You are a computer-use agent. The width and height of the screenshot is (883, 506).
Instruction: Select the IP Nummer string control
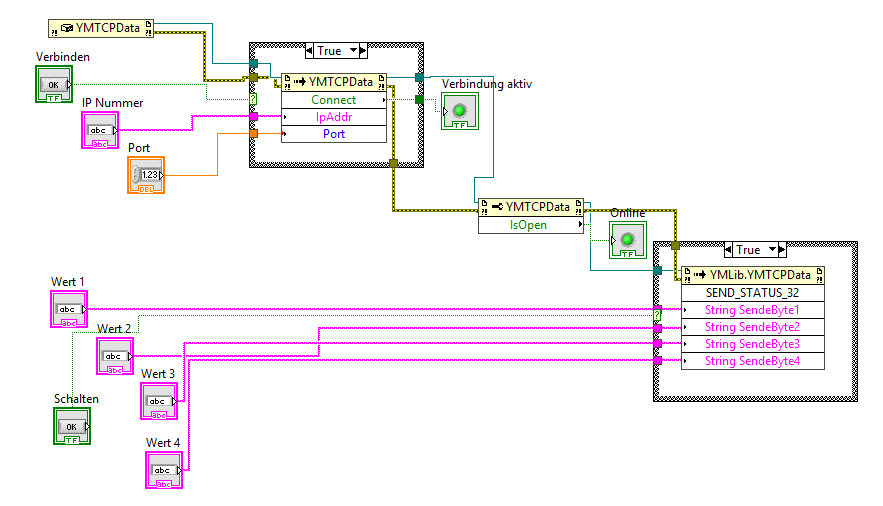click(x=100, y=130)
